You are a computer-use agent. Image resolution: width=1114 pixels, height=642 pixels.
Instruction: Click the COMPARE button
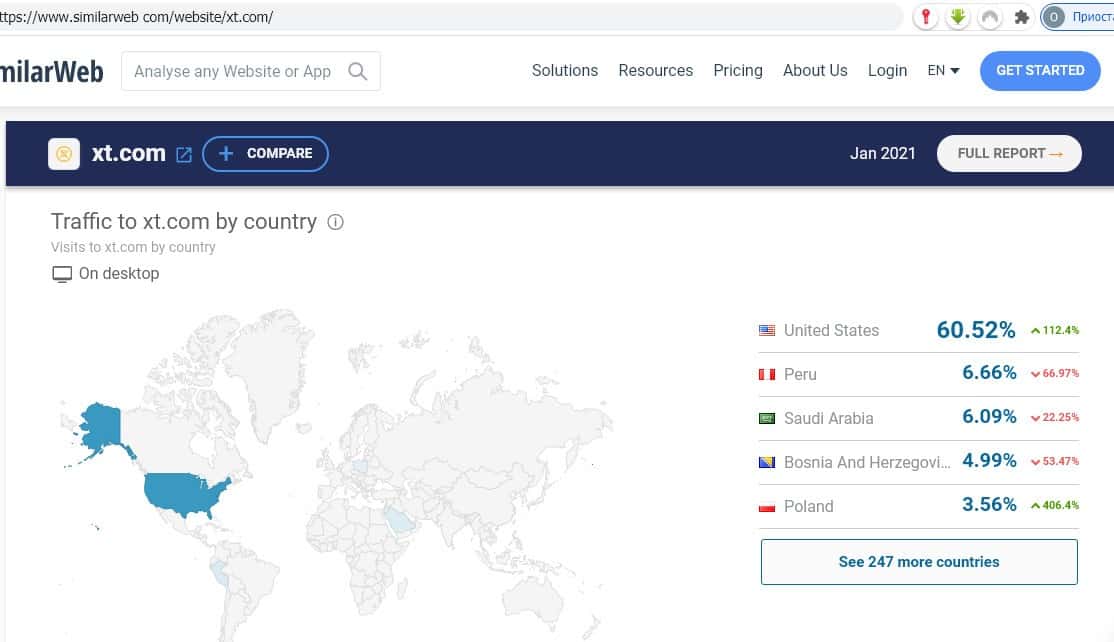click(x=265, y=154)
